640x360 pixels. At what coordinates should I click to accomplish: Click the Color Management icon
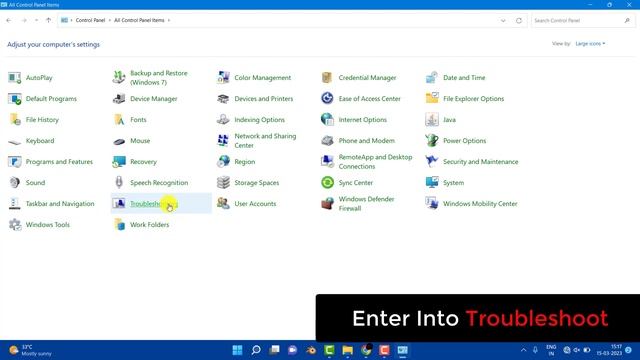pos(223,78)
